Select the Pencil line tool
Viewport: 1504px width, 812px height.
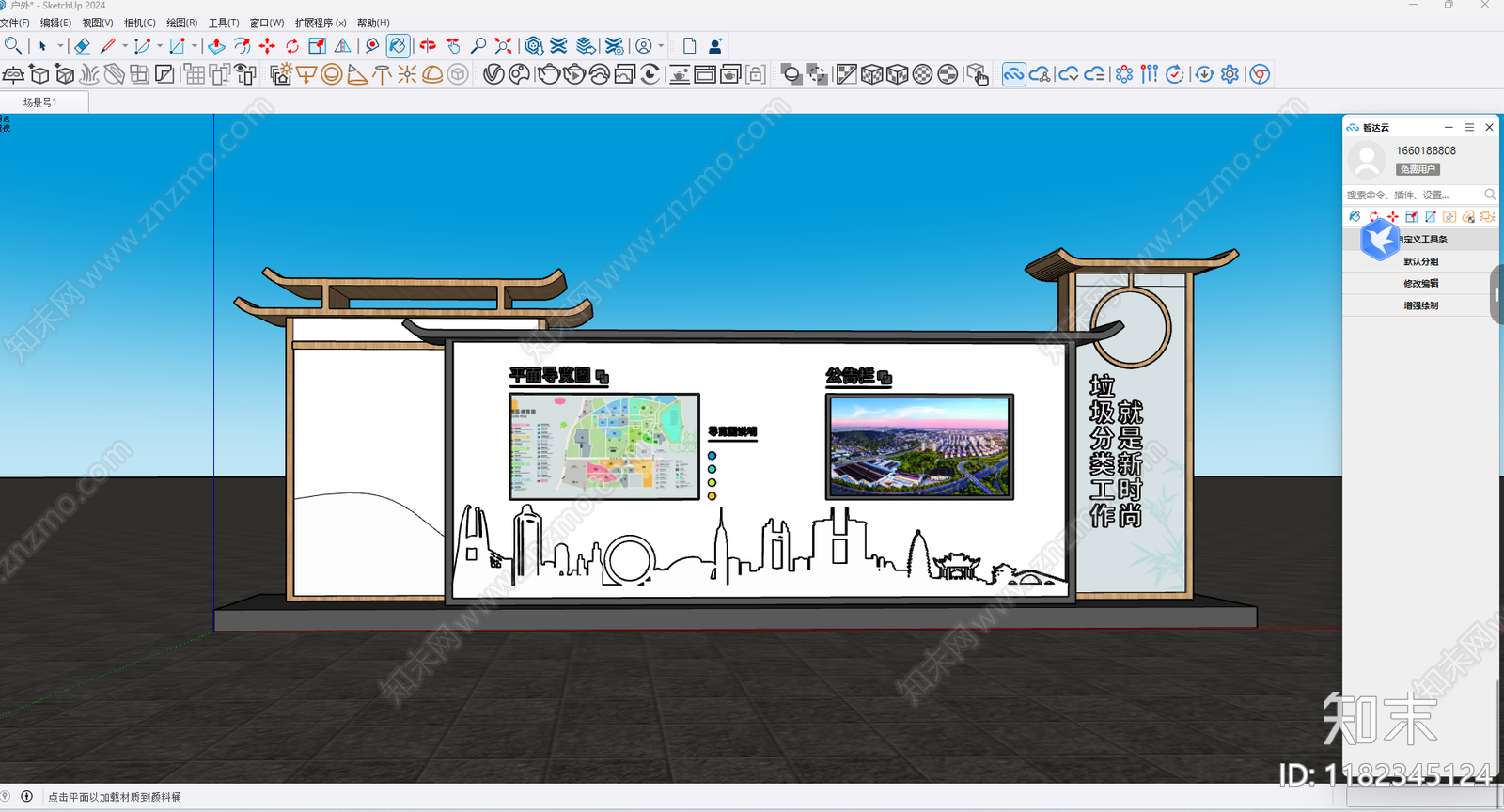coord(108,45)
